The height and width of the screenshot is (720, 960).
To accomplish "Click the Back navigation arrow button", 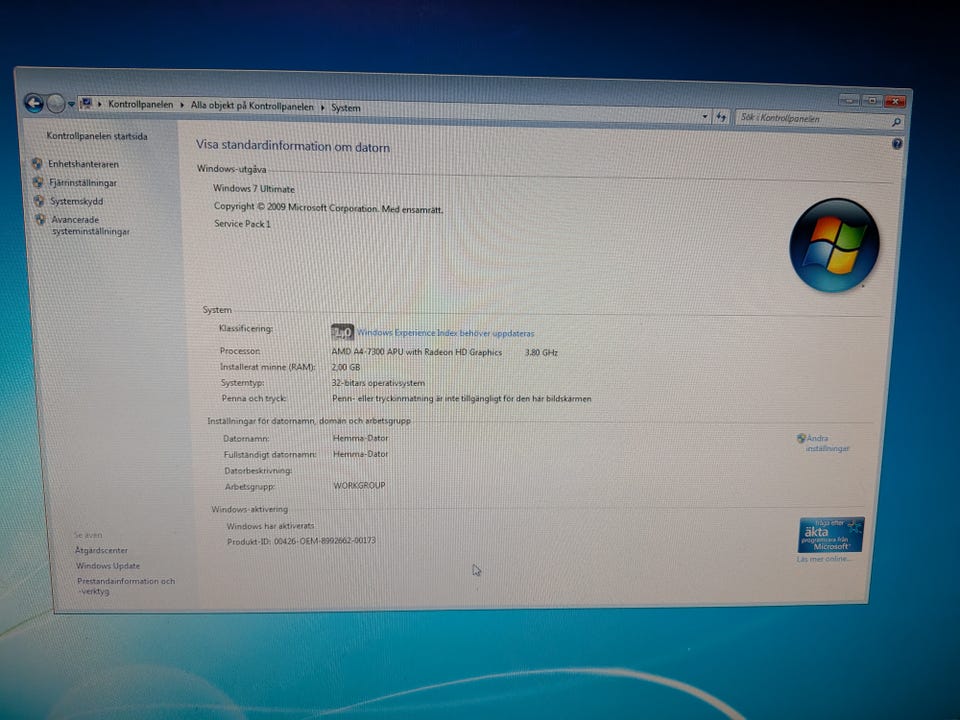I will click(x=34, y=103).
